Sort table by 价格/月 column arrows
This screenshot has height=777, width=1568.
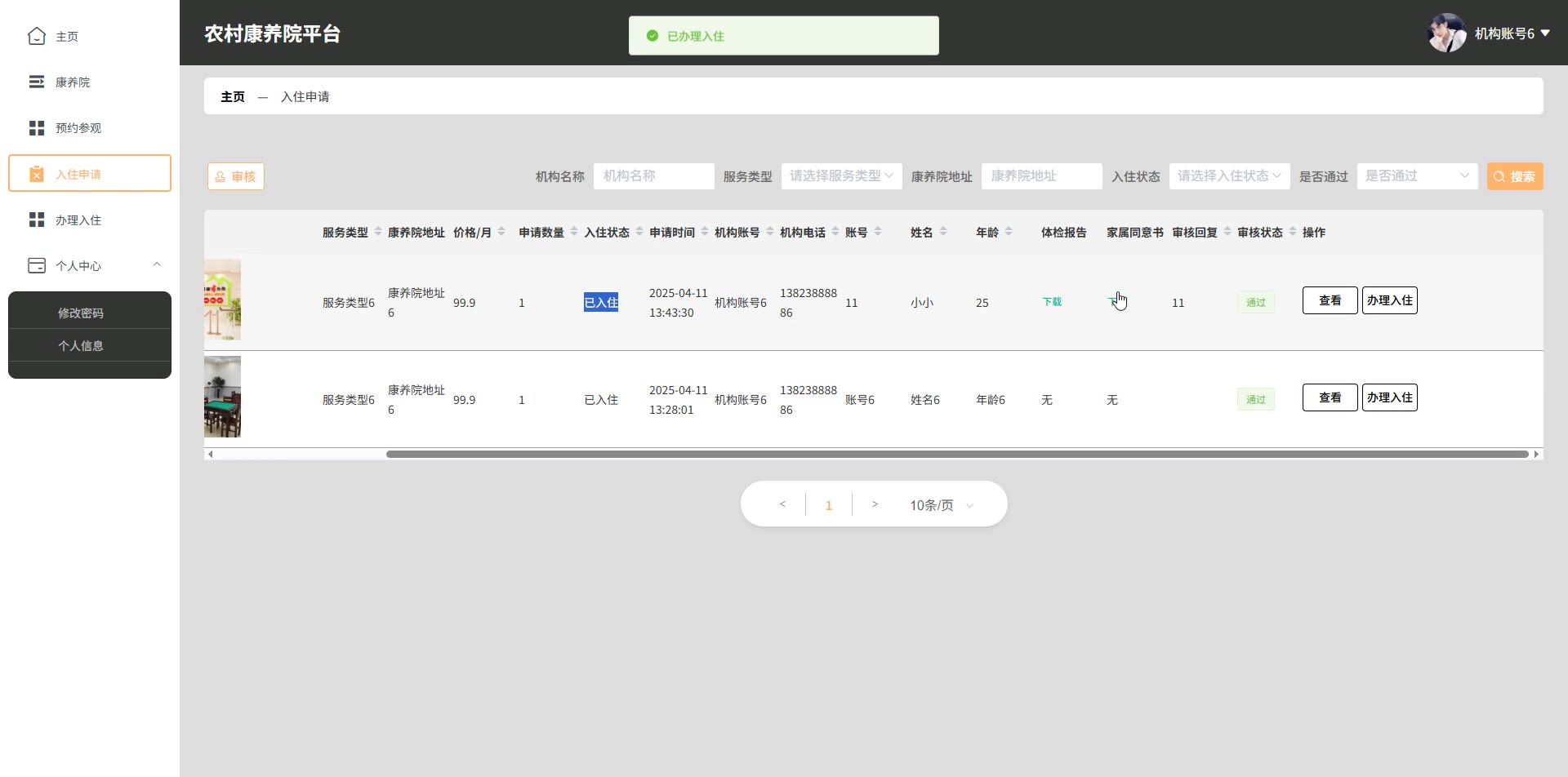coord(501,232)
